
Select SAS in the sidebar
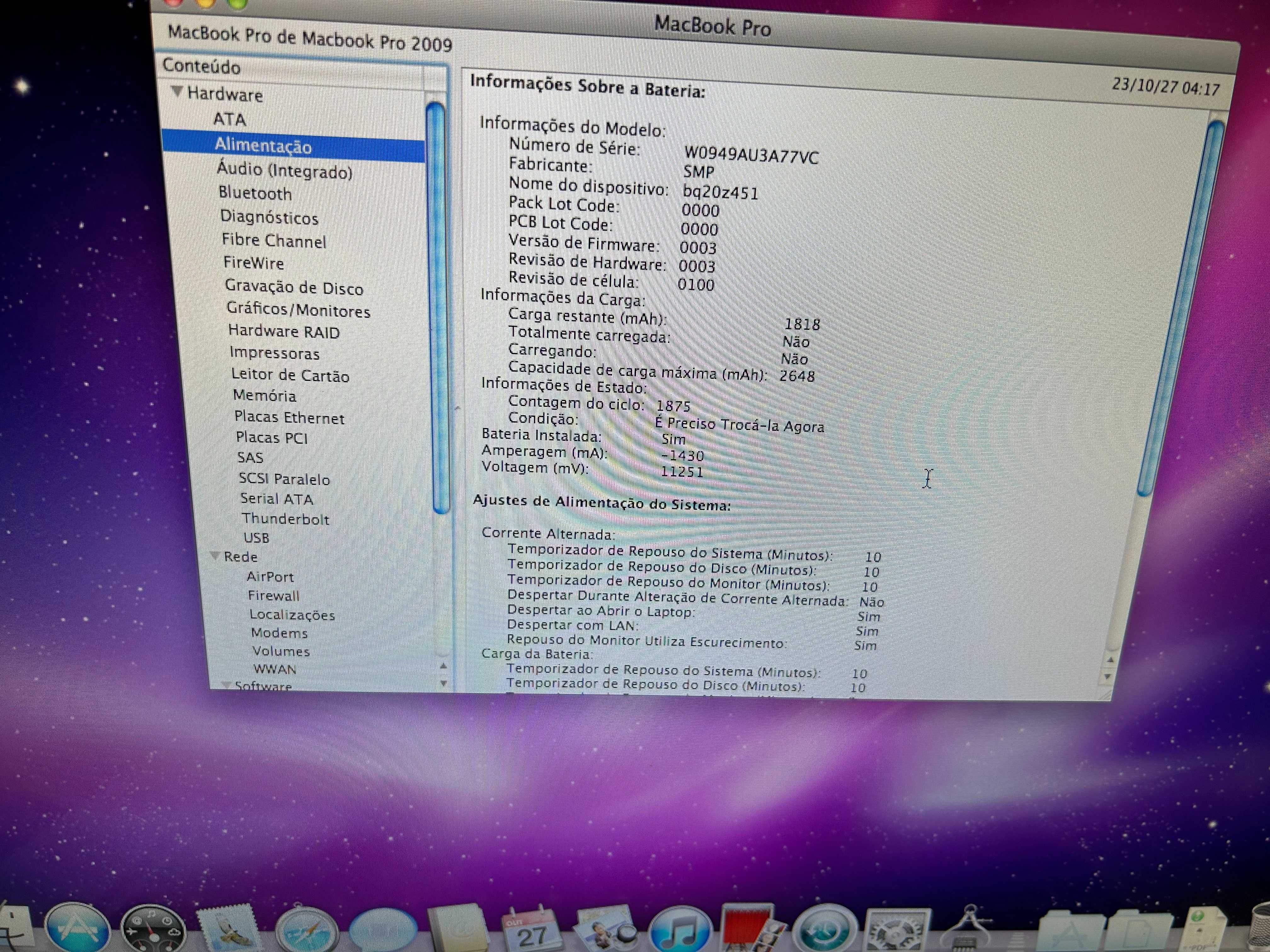click(x=250, y=457)
